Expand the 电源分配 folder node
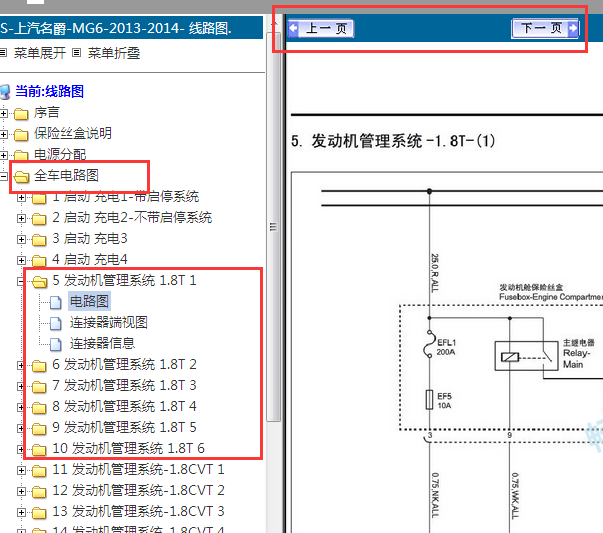The width and height of the screenshot is (603, 533). click(x=4, y=155)
